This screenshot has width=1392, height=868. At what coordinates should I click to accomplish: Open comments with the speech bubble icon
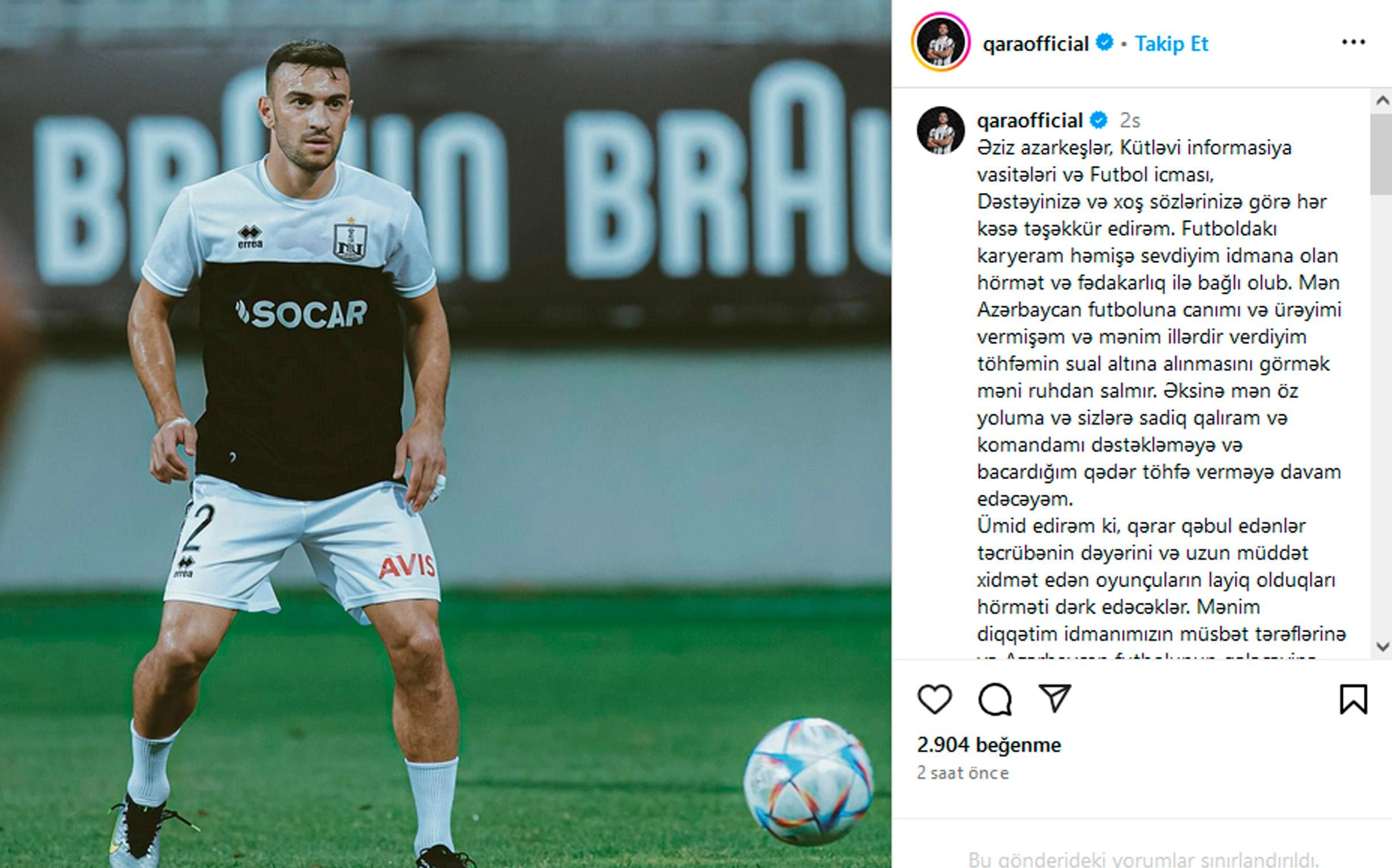tap(995, 699)
